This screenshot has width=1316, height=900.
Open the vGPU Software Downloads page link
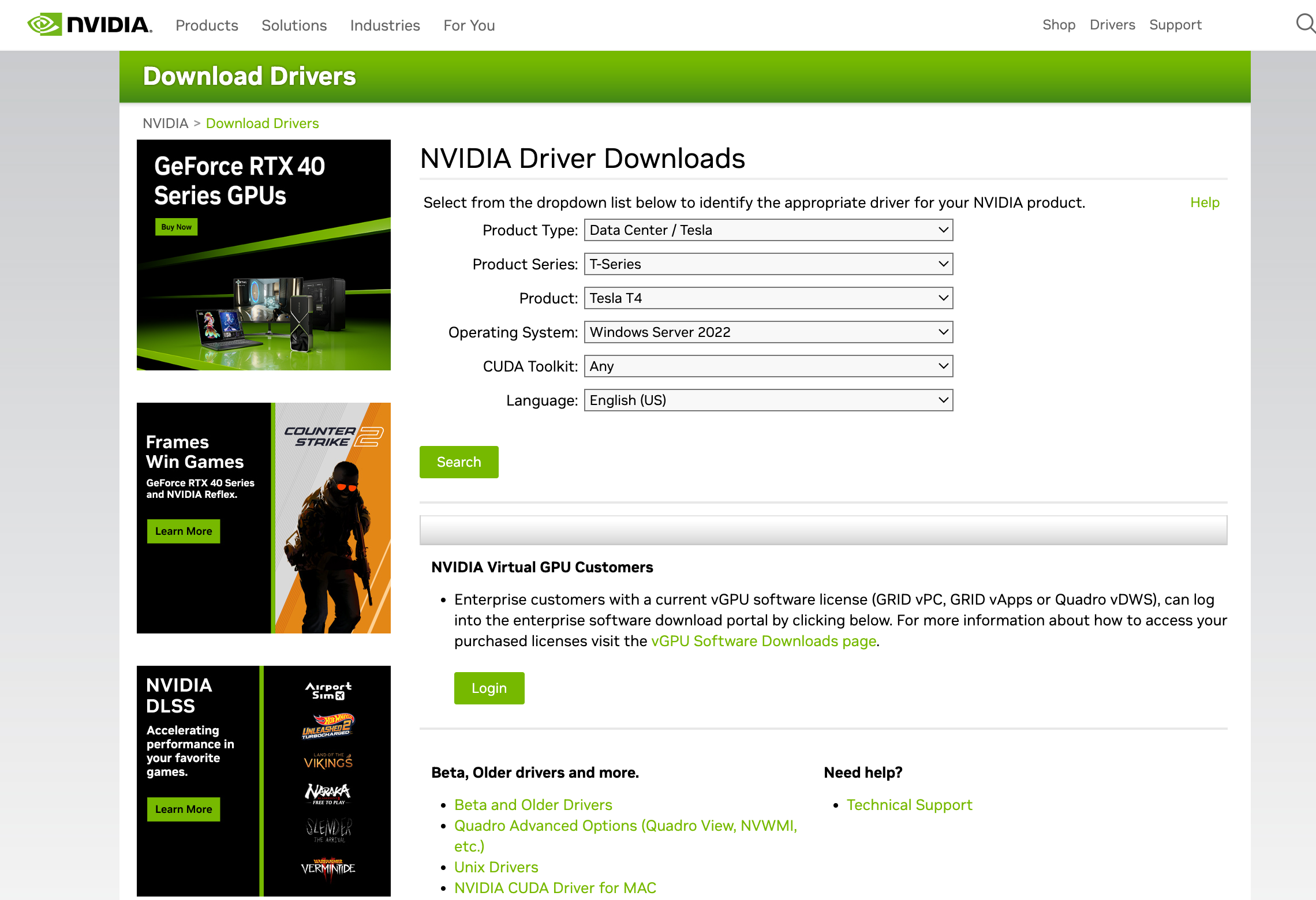(764, 641)
